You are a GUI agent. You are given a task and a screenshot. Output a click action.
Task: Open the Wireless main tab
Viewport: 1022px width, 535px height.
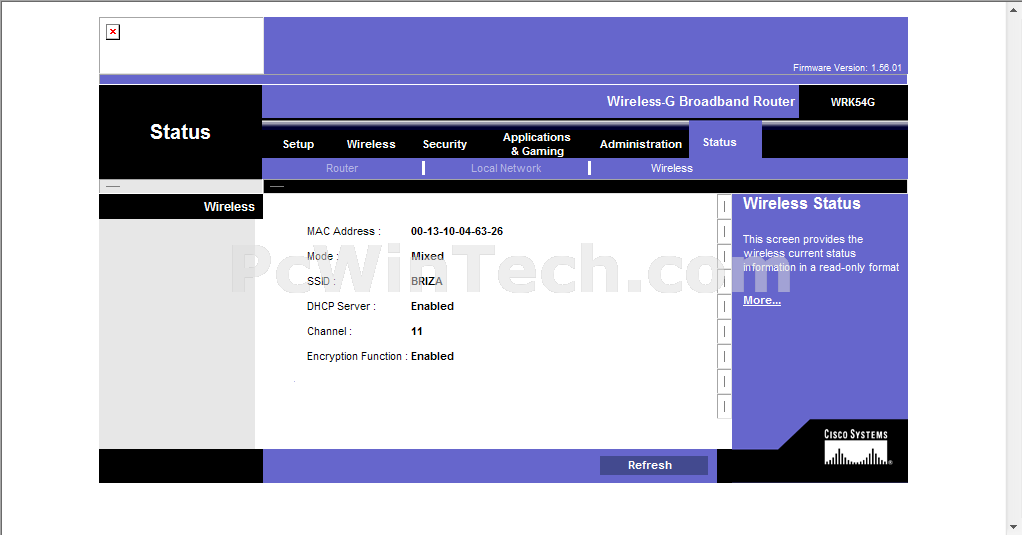(371, 144)
